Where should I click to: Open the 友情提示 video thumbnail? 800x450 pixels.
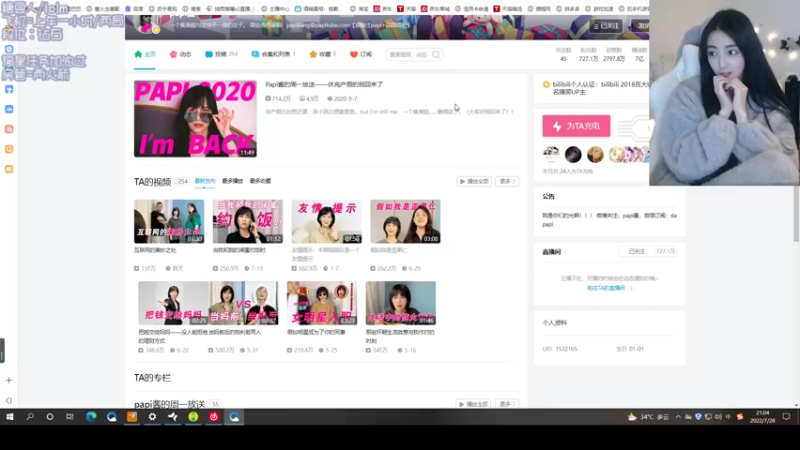(327, 221)
